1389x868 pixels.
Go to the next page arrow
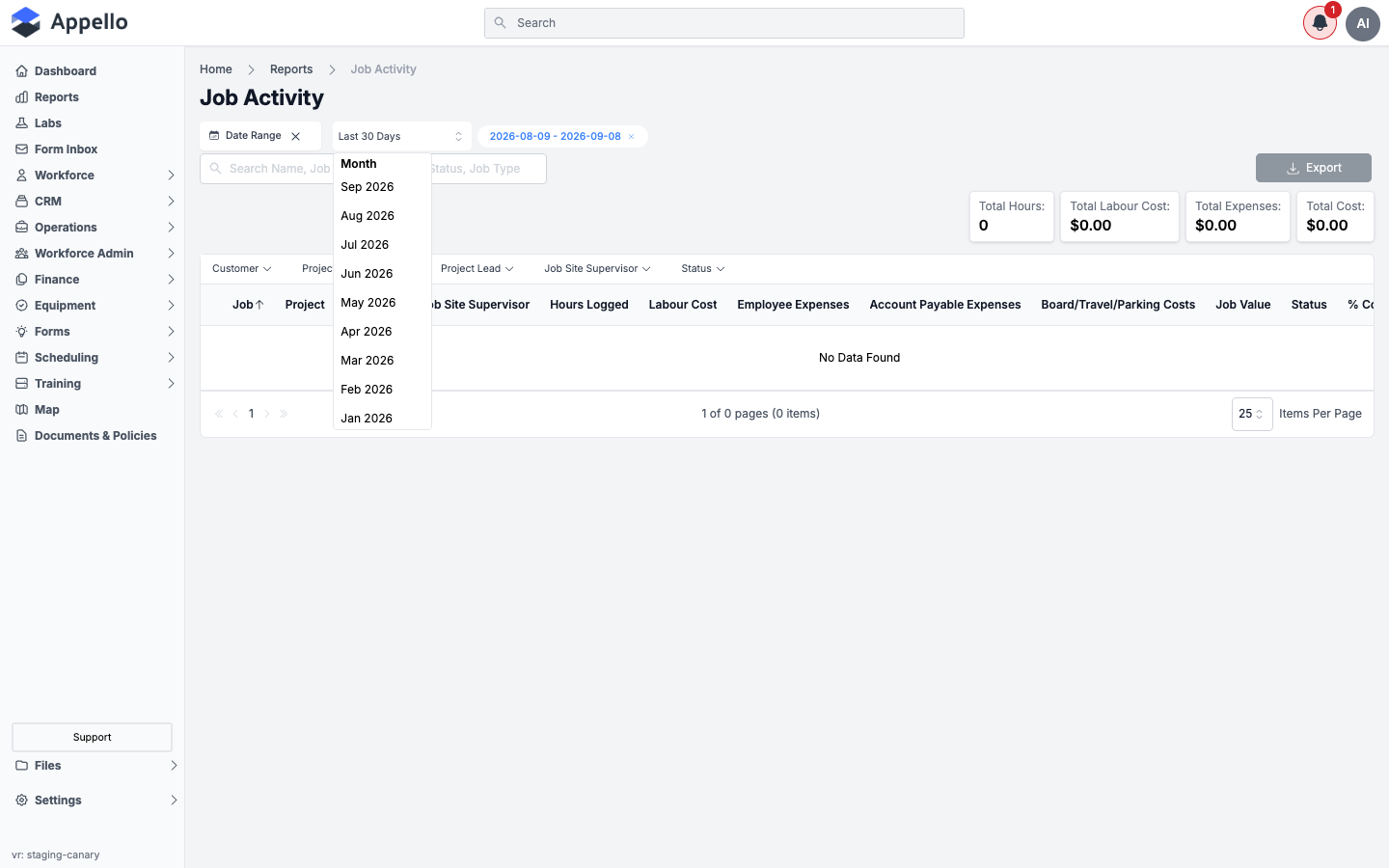tap(267, 414)
